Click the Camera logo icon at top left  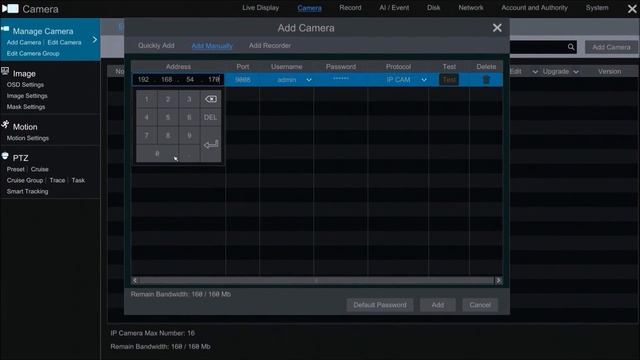(10, 9)
